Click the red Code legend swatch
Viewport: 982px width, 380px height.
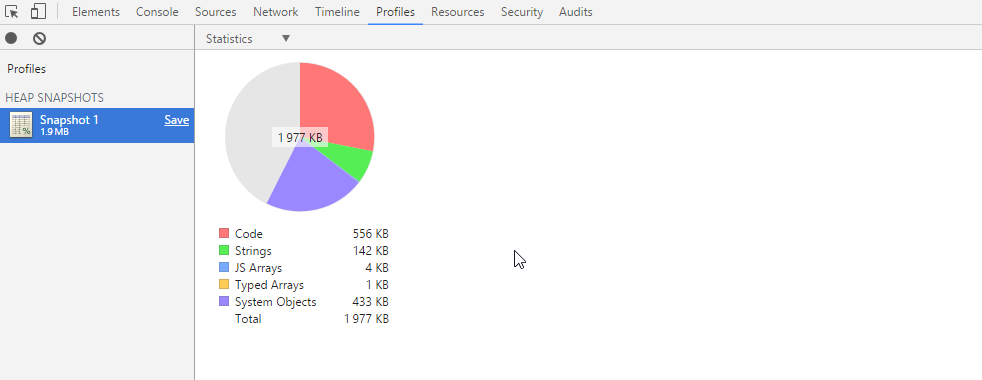(224, 234)
